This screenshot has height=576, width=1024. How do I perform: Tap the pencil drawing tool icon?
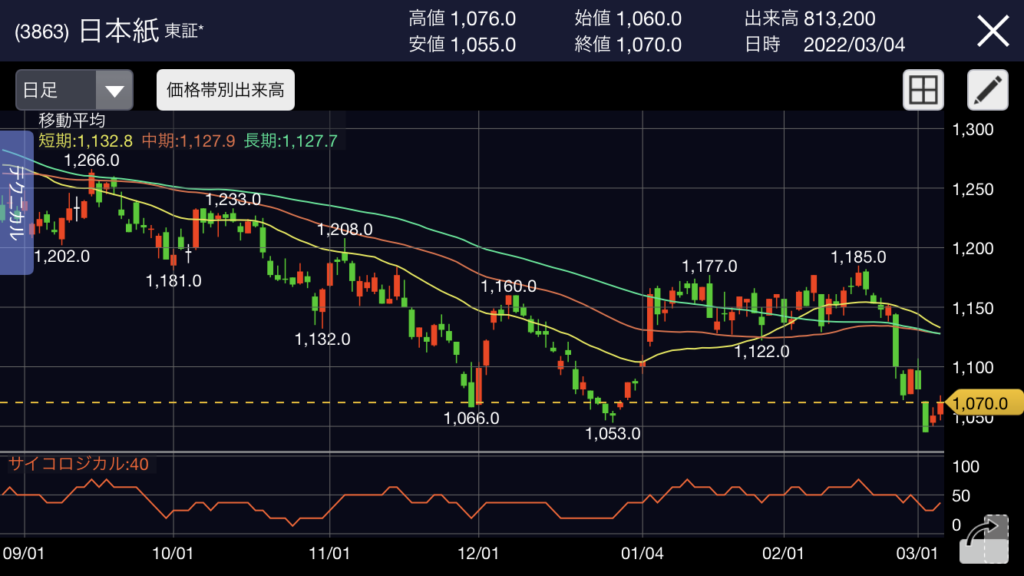coord(987,89)
